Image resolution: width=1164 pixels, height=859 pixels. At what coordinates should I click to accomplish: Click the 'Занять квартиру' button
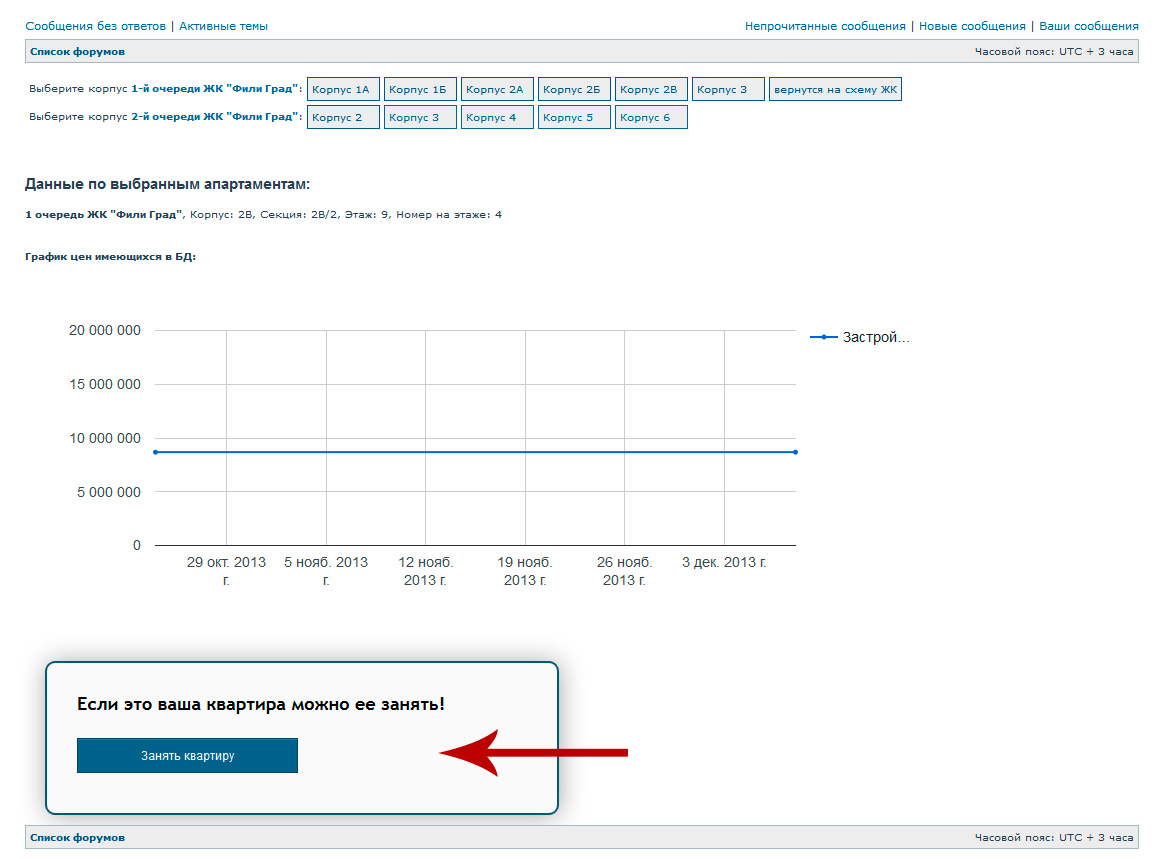tap(187, 755)
